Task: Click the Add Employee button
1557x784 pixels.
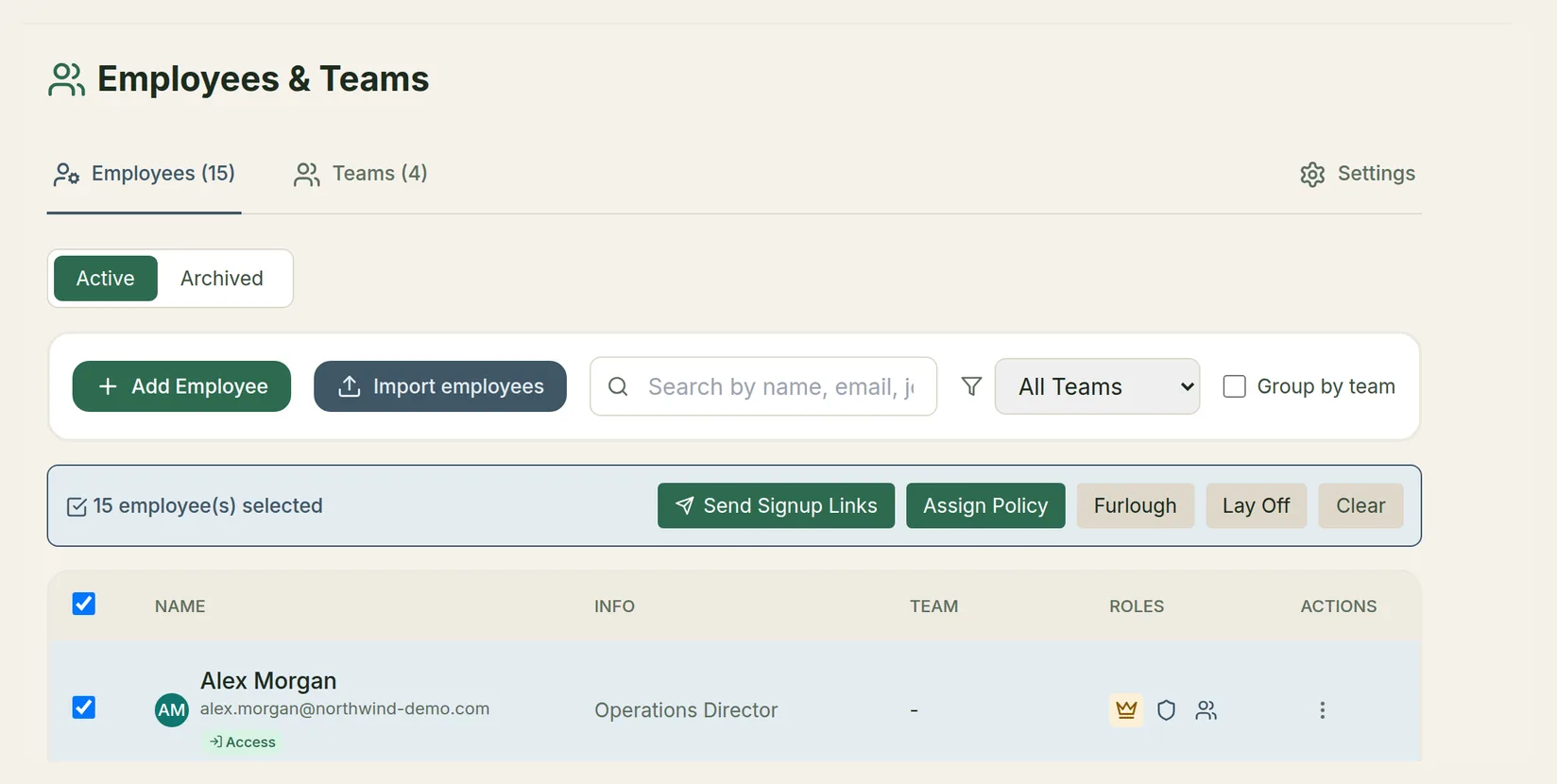Action: click(x=181, y=386)
